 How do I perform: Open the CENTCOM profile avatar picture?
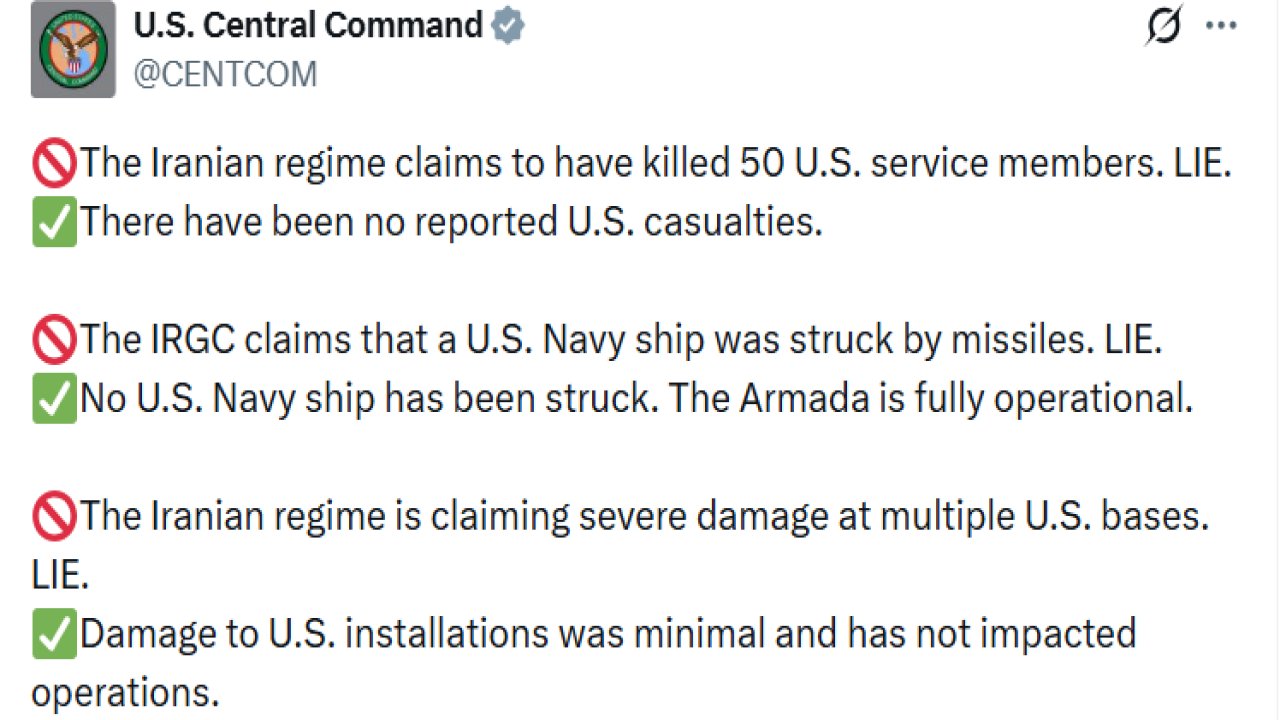(73, 55)
